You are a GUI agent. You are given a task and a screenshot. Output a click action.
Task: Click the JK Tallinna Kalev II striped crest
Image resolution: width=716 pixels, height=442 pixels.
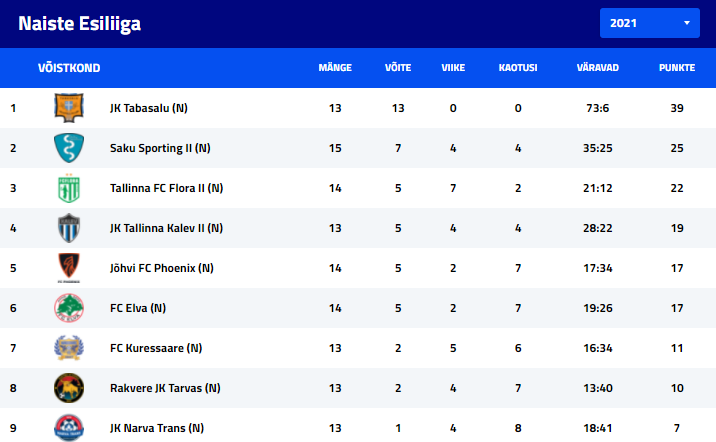coord(69,228)
